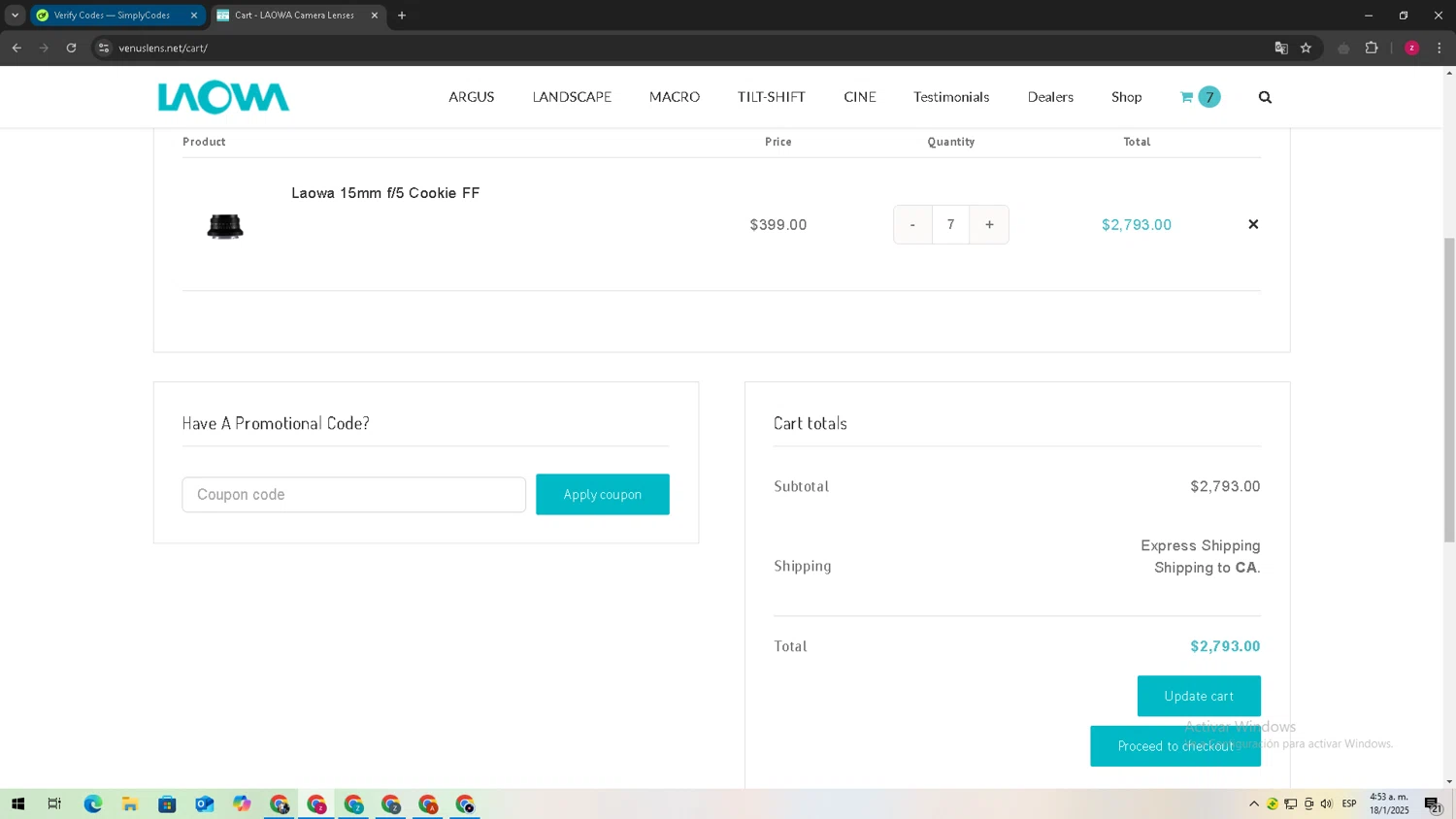Open Outlook from the taskbar
Viewport: 1456px width, 819px height.
(205, 804)
